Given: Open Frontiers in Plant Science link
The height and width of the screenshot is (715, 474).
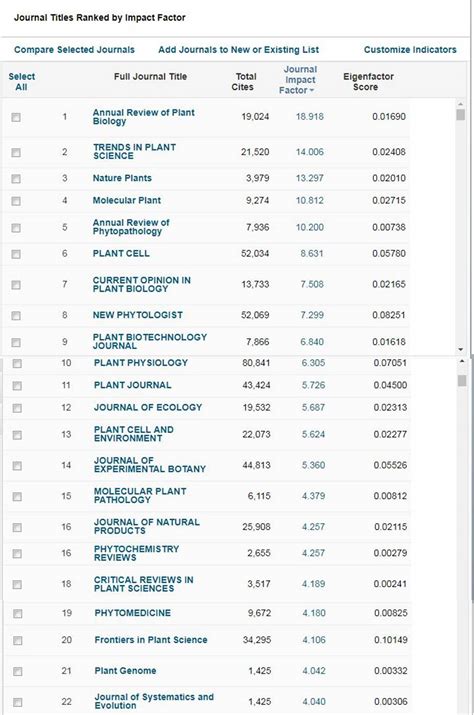Looking at the screenshot, I should [x=151, y=640].
